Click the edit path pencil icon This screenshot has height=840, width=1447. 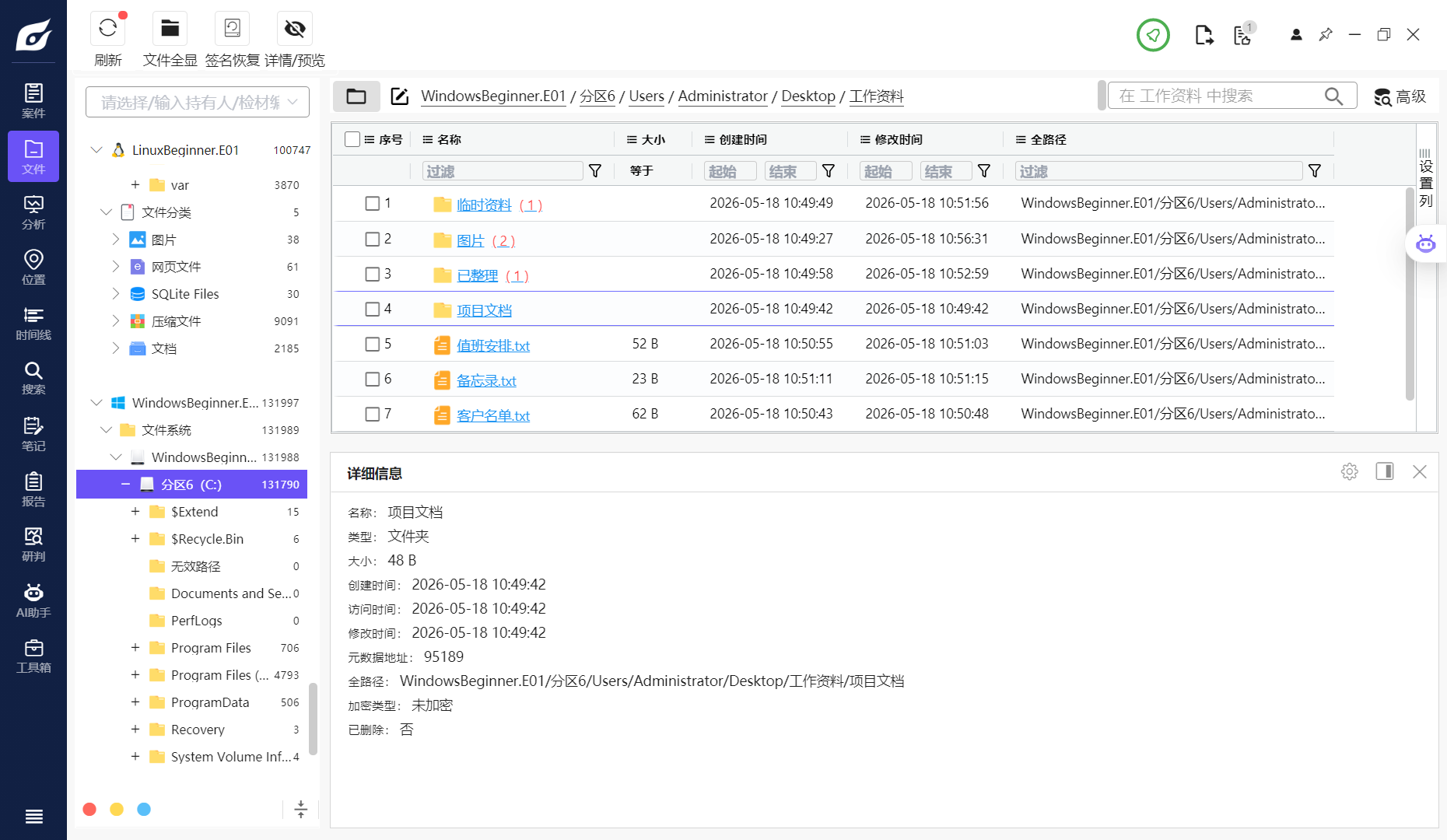400,96
